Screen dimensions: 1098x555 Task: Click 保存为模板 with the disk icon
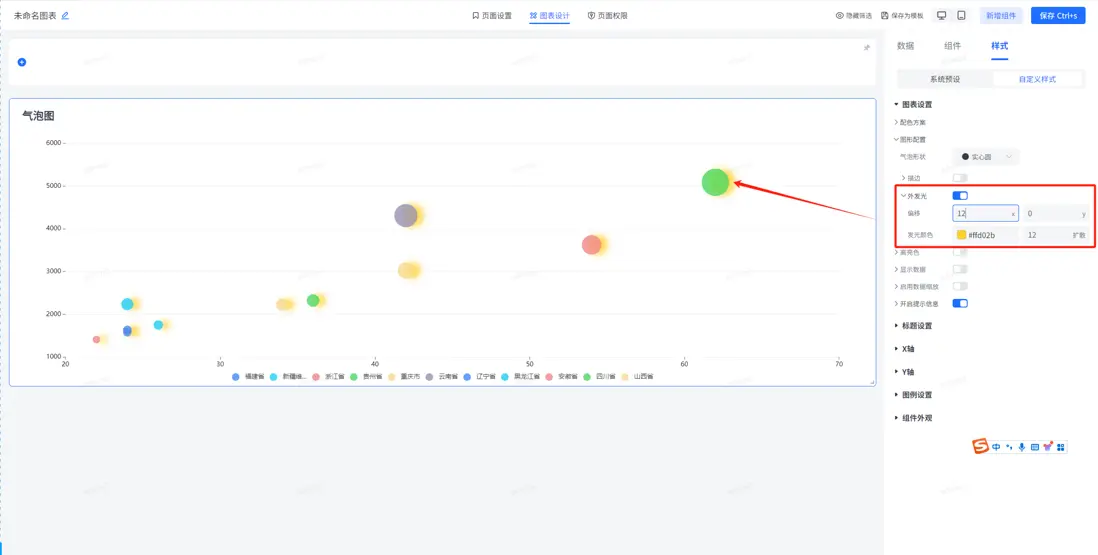pyautogui.click(x=902, y=15)
